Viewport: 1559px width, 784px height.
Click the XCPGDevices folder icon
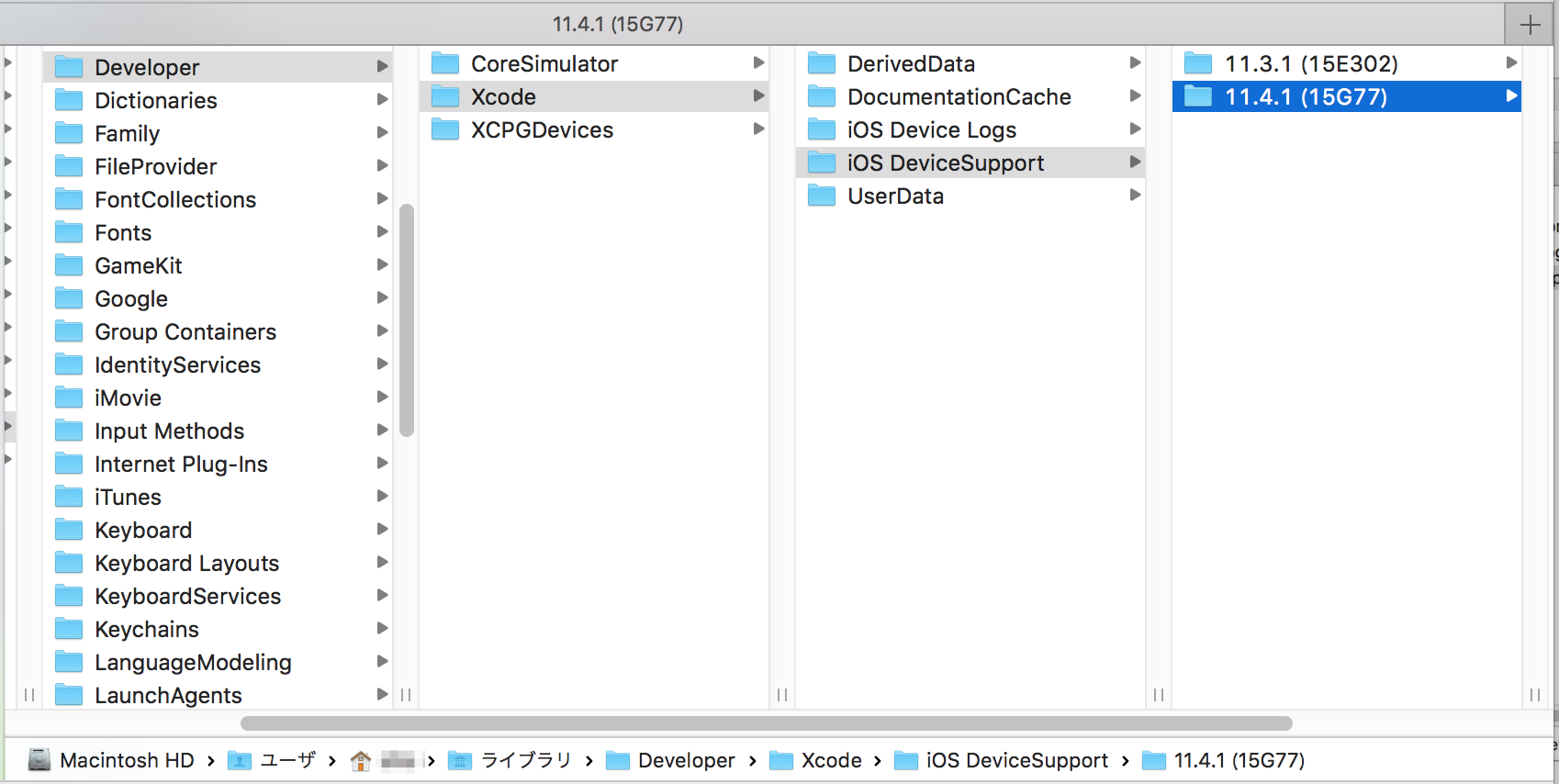pyautogui.click(x=445, y=129)
